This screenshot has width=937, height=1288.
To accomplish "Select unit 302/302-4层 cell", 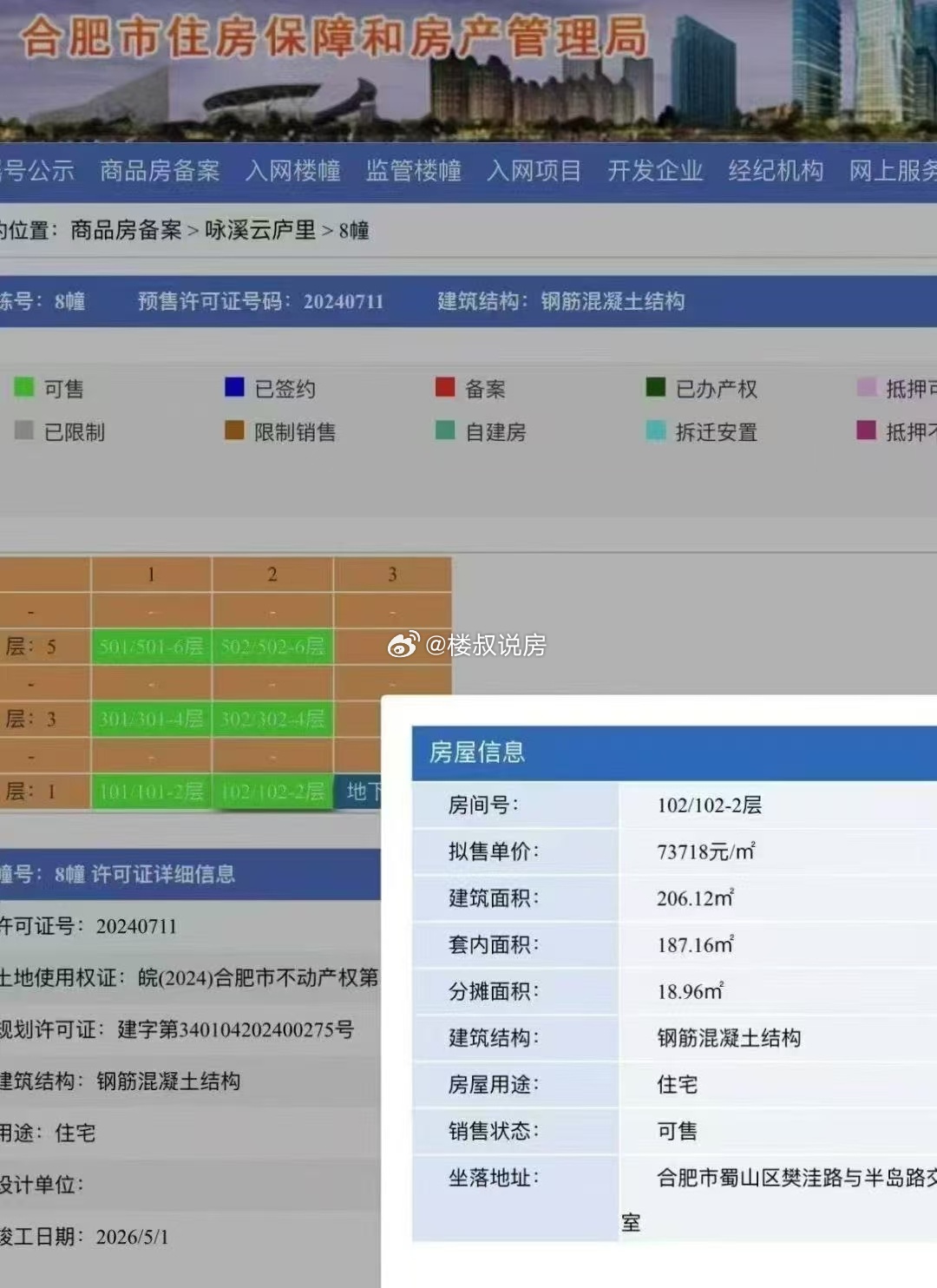I will (x=272, y=719).
